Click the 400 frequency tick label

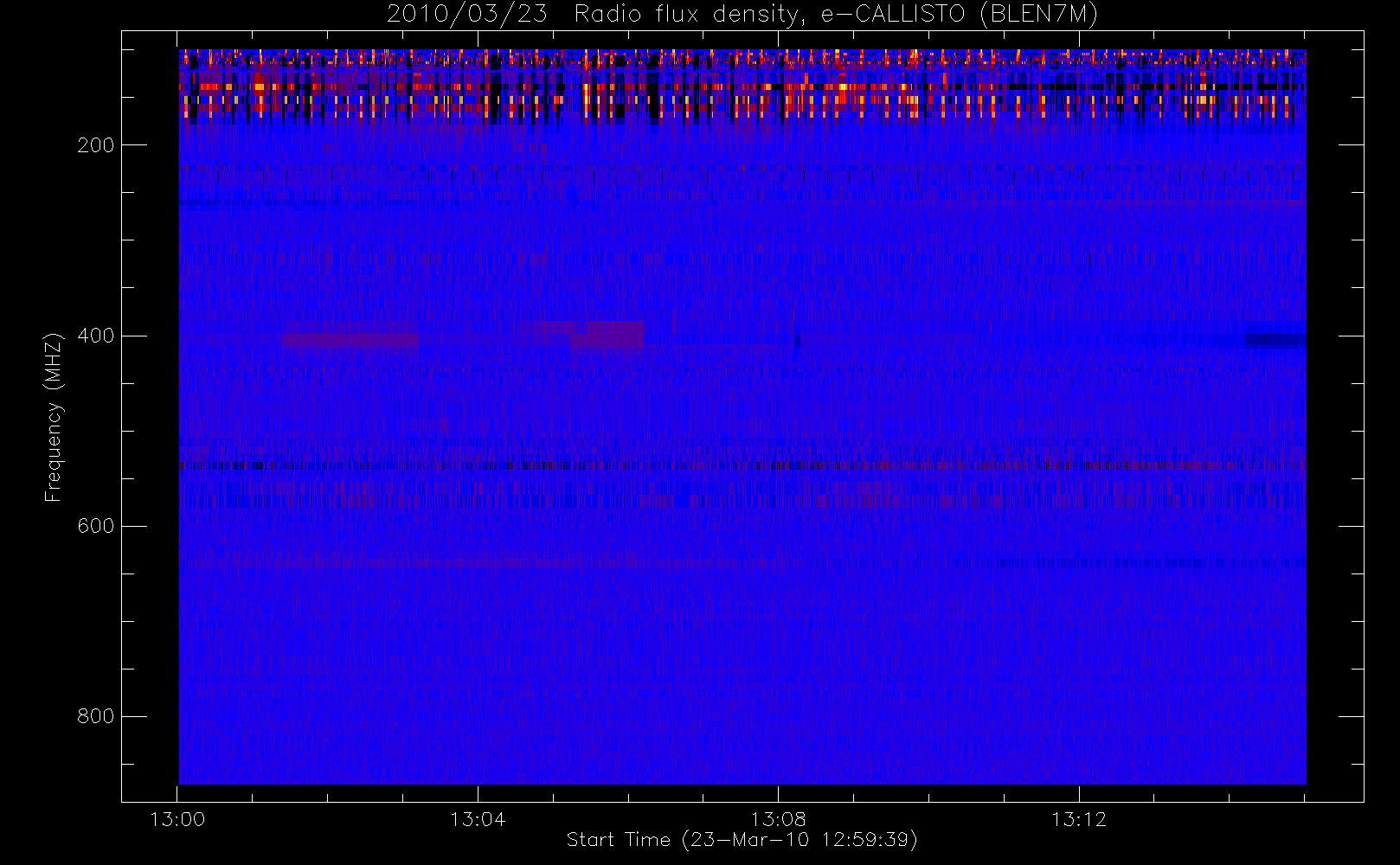pos(95,336)
